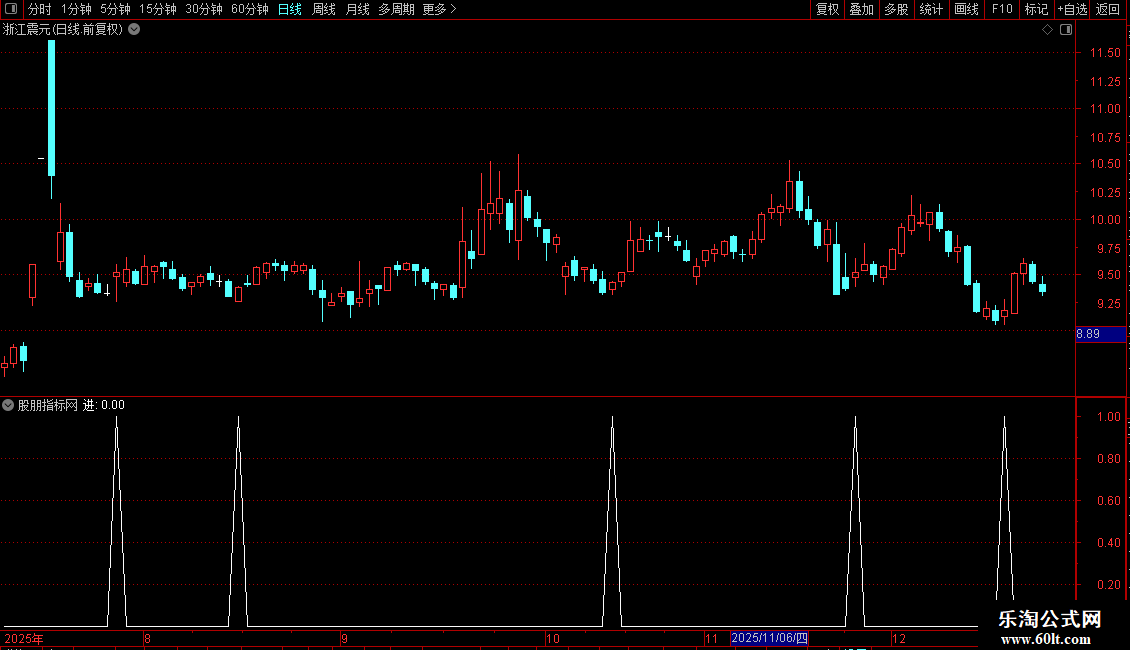Open the 画线 drawing tools
Image resolution: width=1130 pixels, height=650 pixels.
pos(966,9)
